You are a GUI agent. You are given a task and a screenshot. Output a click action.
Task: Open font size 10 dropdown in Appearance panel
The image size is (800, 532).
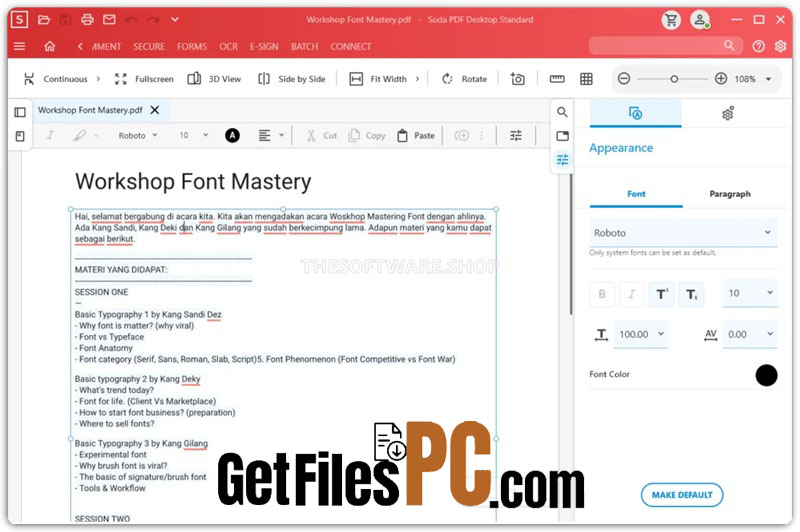click(750, 293)
